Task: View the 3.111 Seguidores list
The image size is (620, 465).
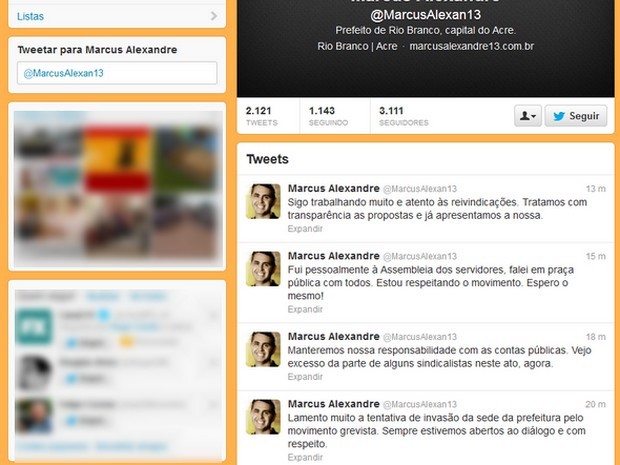Action: (x=404, y=116)
